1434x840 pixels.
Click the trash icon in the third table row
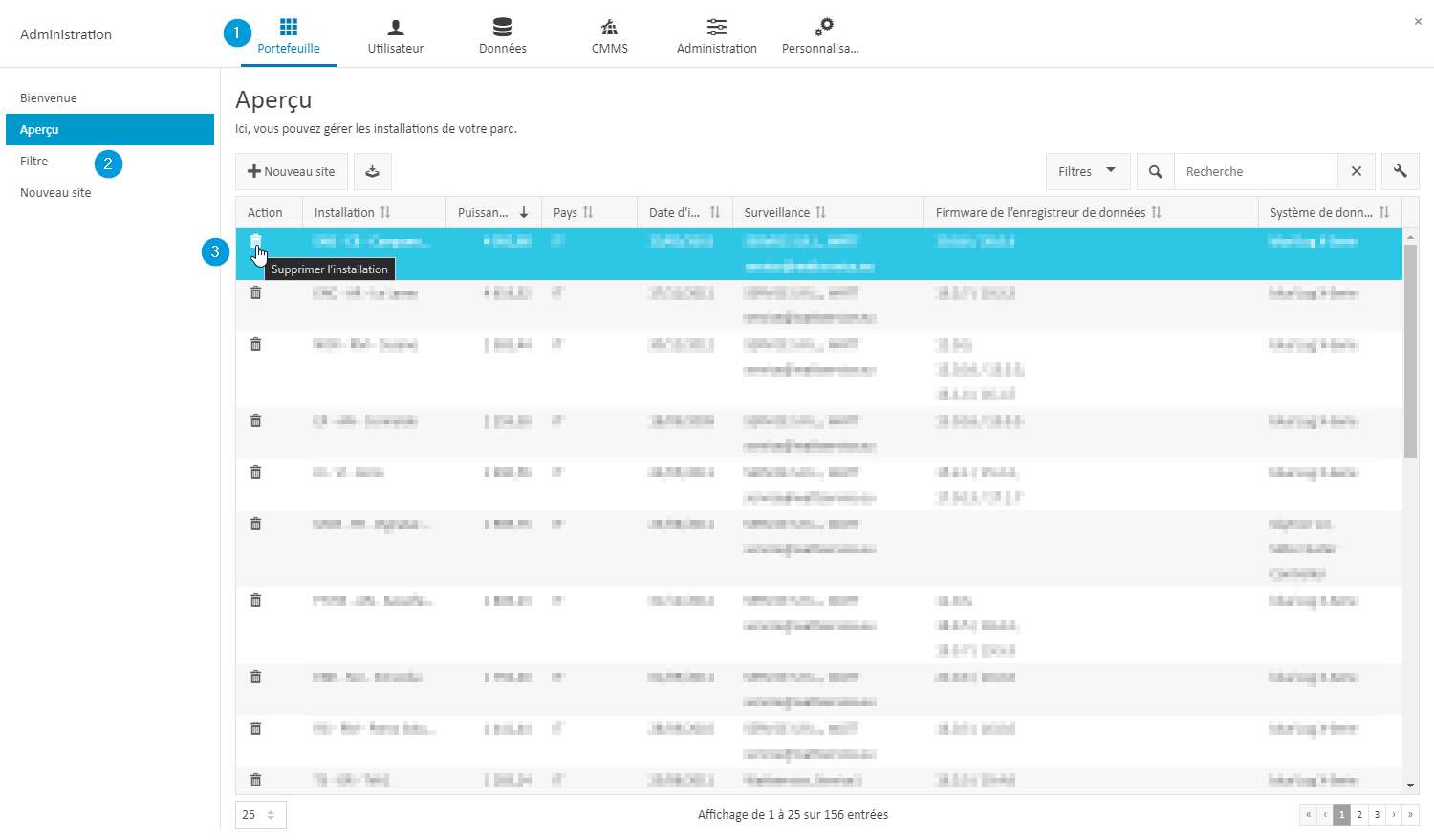(x=255, y=344)
